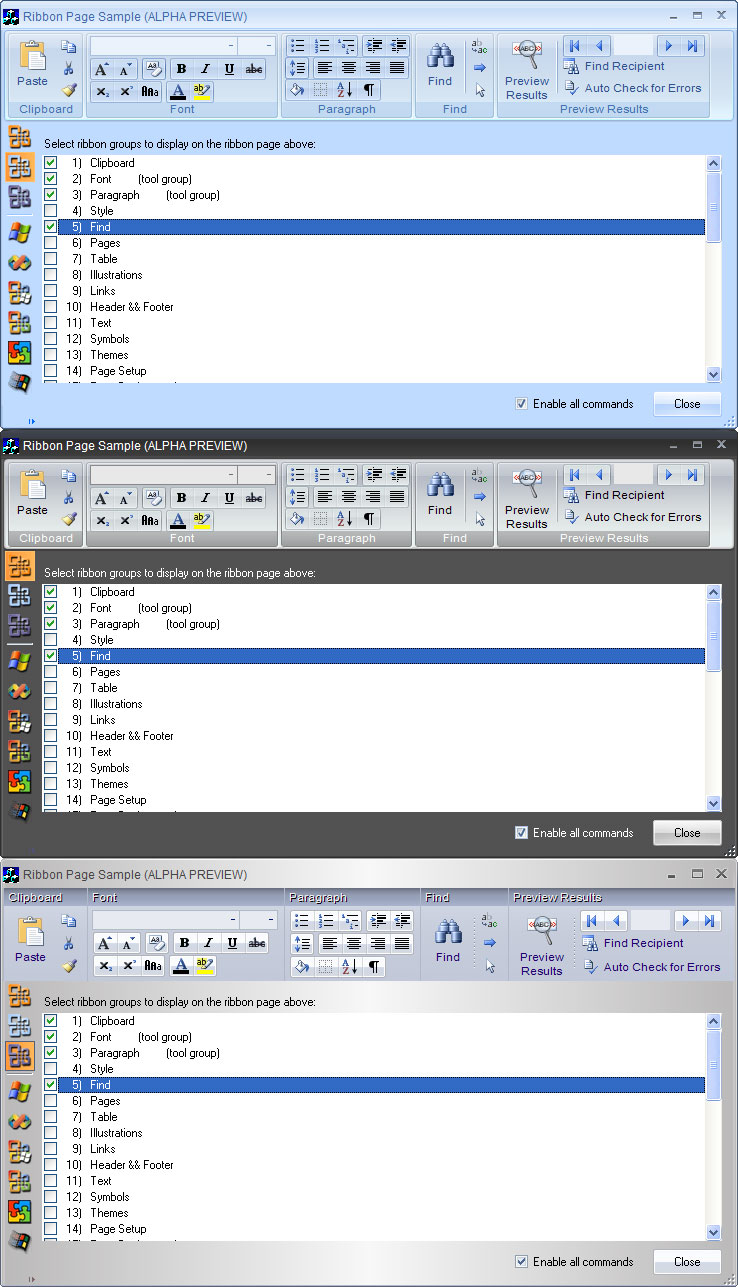Click the Bullets list icon in the blue window
The width and height of the screenshot is (738, 1287).
point(298,45)
